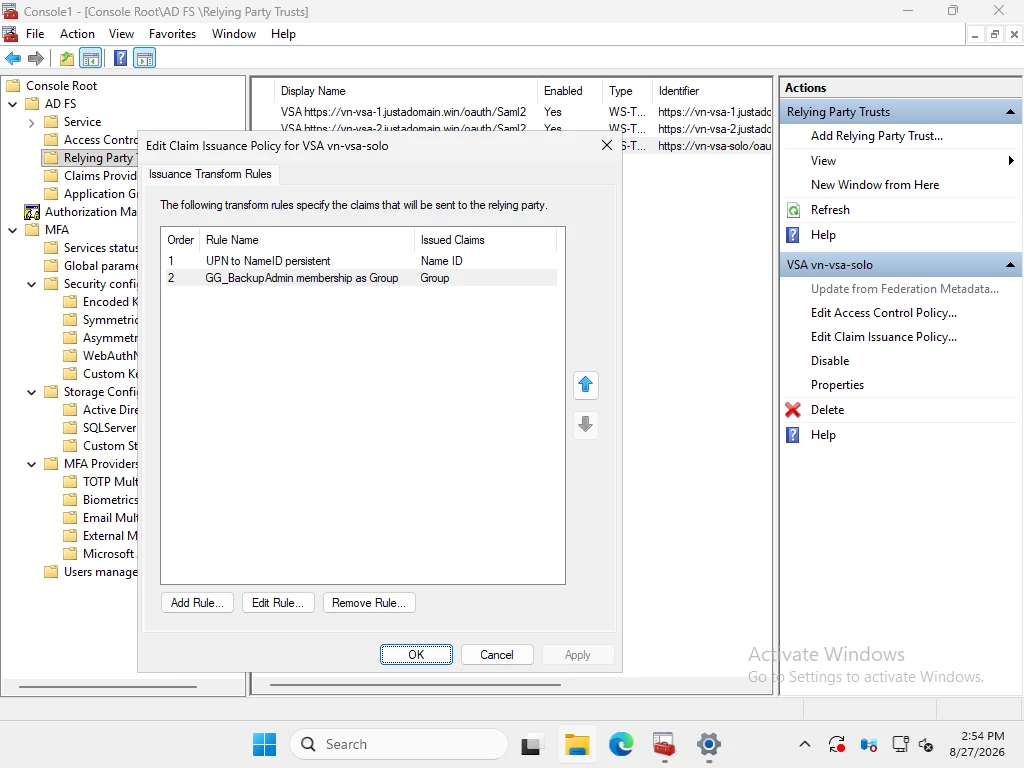Click the Remove Rule button
The image size is (1024, 768).
tap(369, 603)
